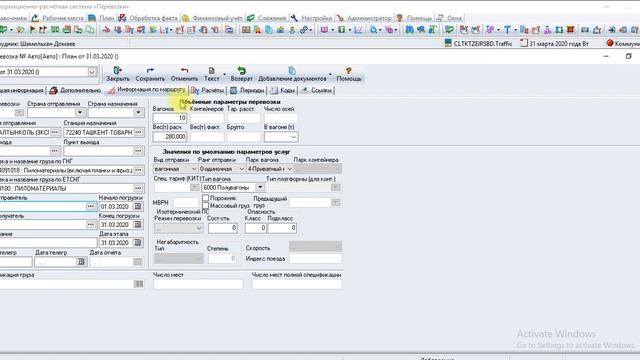Click the red square icon in main toolbar
This screenshot has height=360, width=640.
point(571,29)
